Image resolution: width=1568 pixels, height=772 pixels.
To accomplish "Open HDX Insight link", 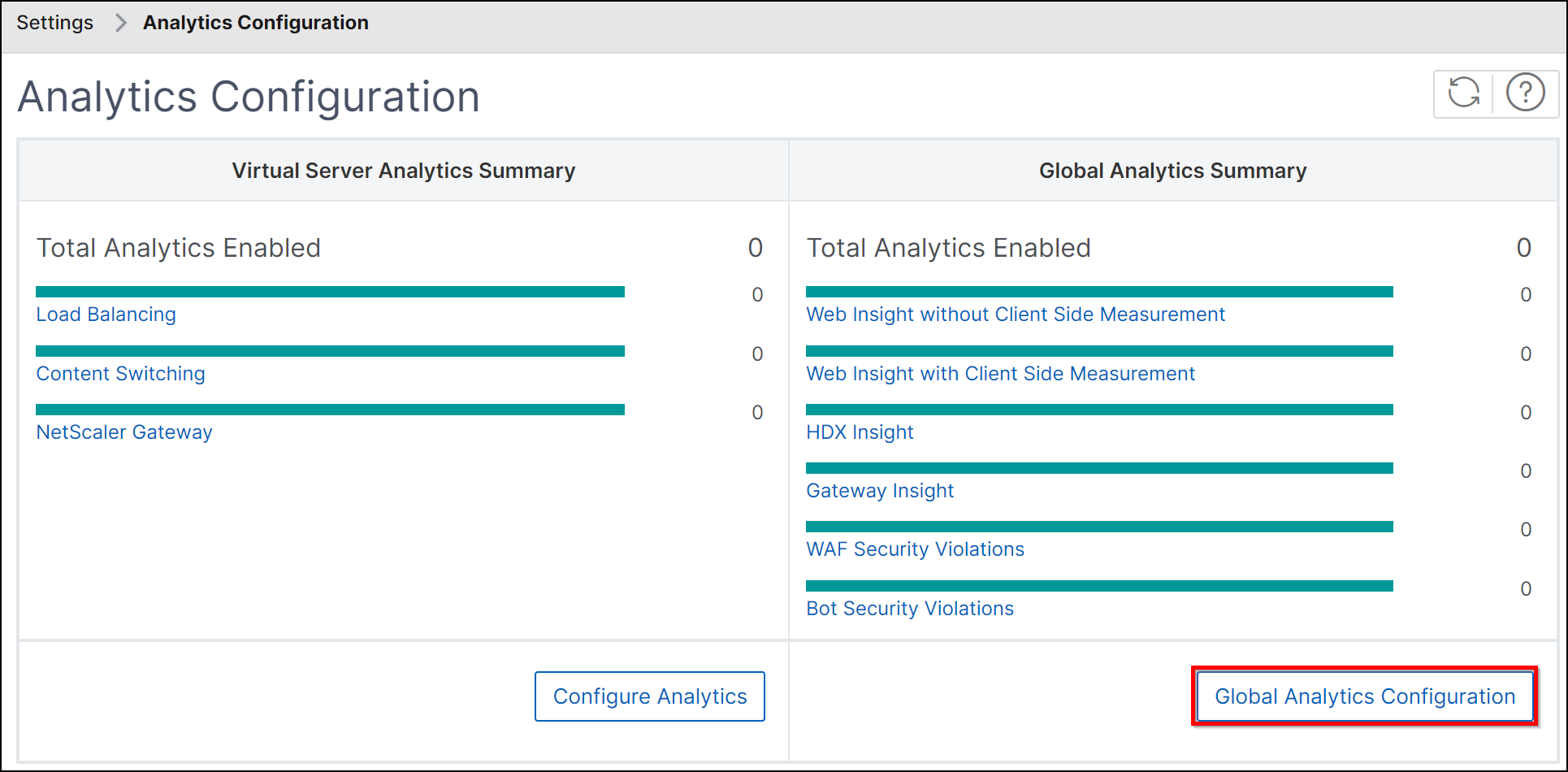I will pyautogui.click(x=860, y=432).
